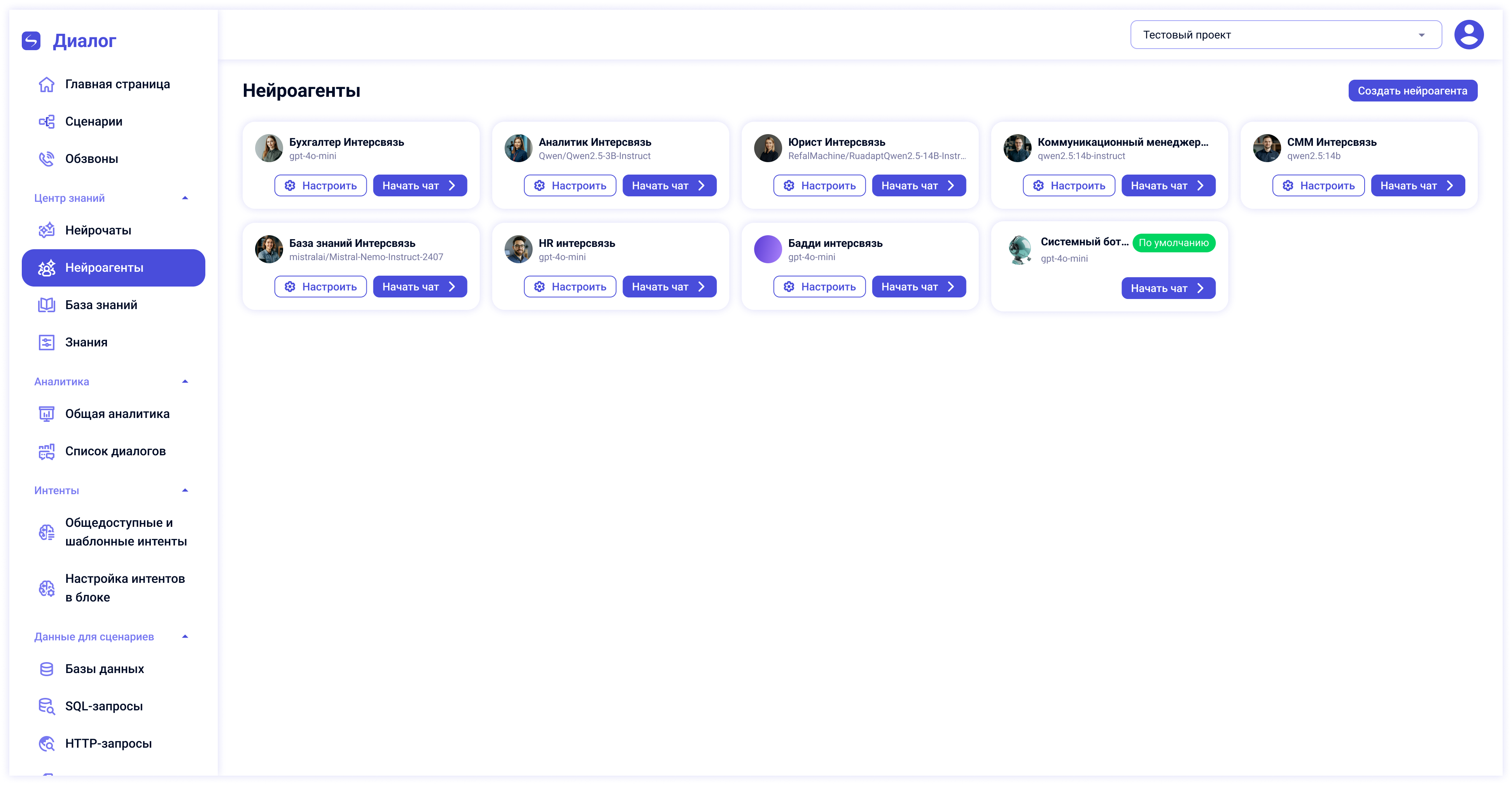Collapse the Аналитика section arrow
This screenshot has height=785, width=1512.
pyautogui.click(x=185, y=382)
